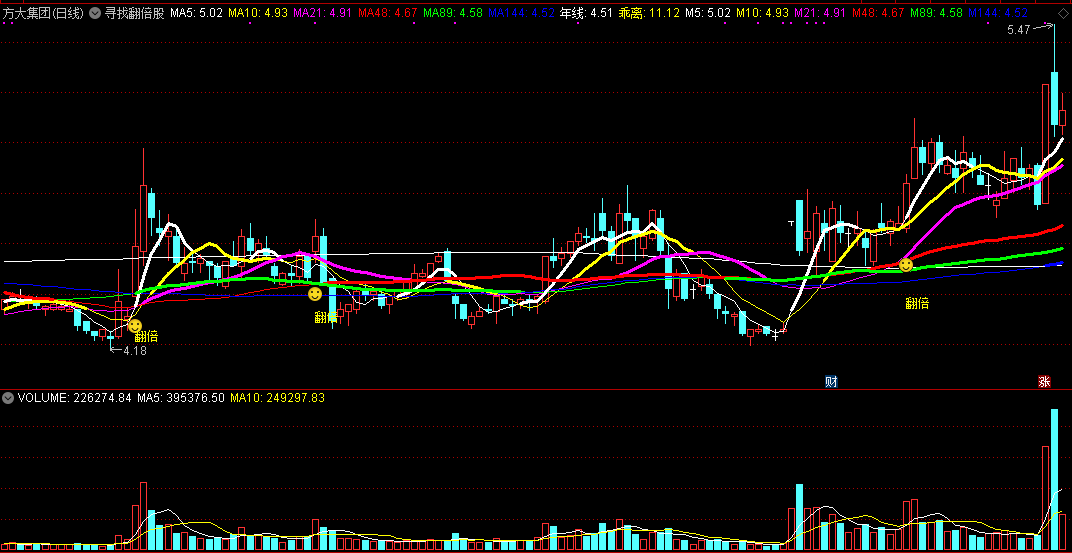Select the white MA5: 5.02 label

(196, 12)
